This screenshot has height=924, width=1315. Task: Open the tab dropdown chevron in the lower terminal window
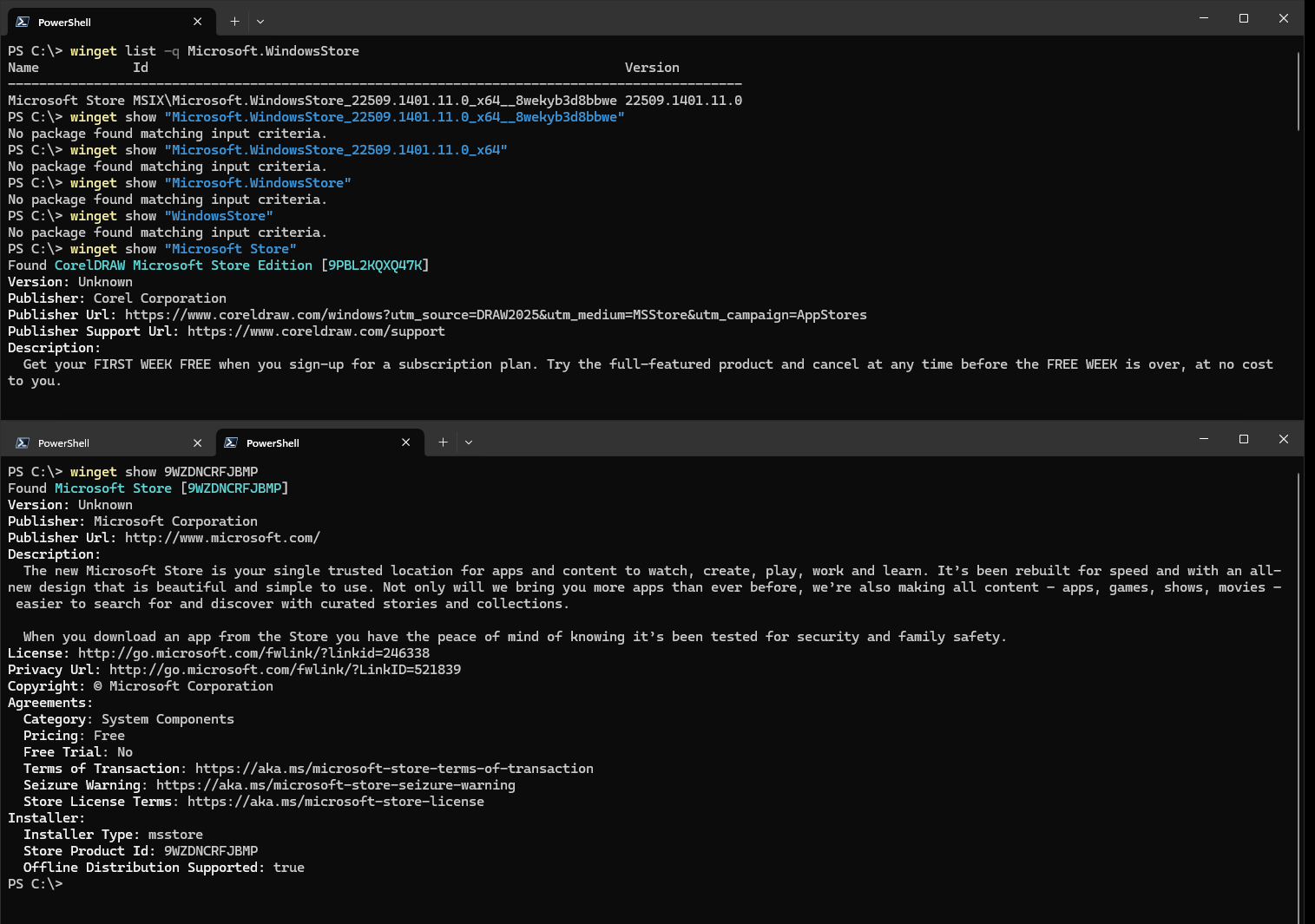point(469,442)
